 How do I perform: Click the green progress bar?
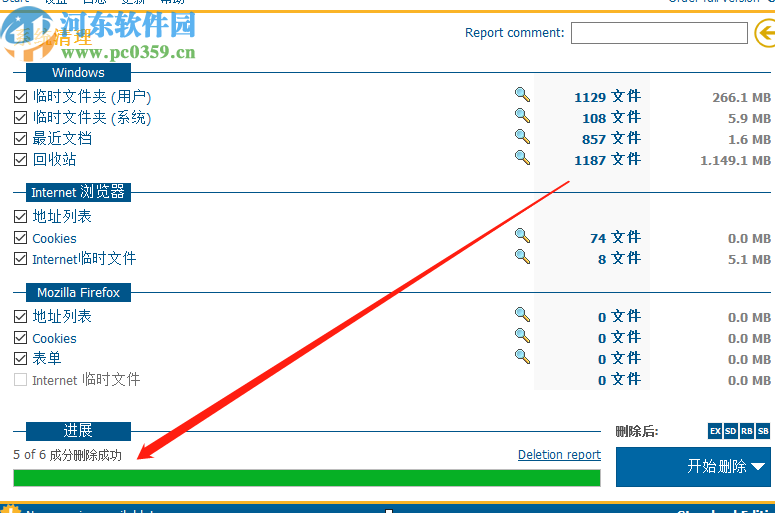(306, 478)
